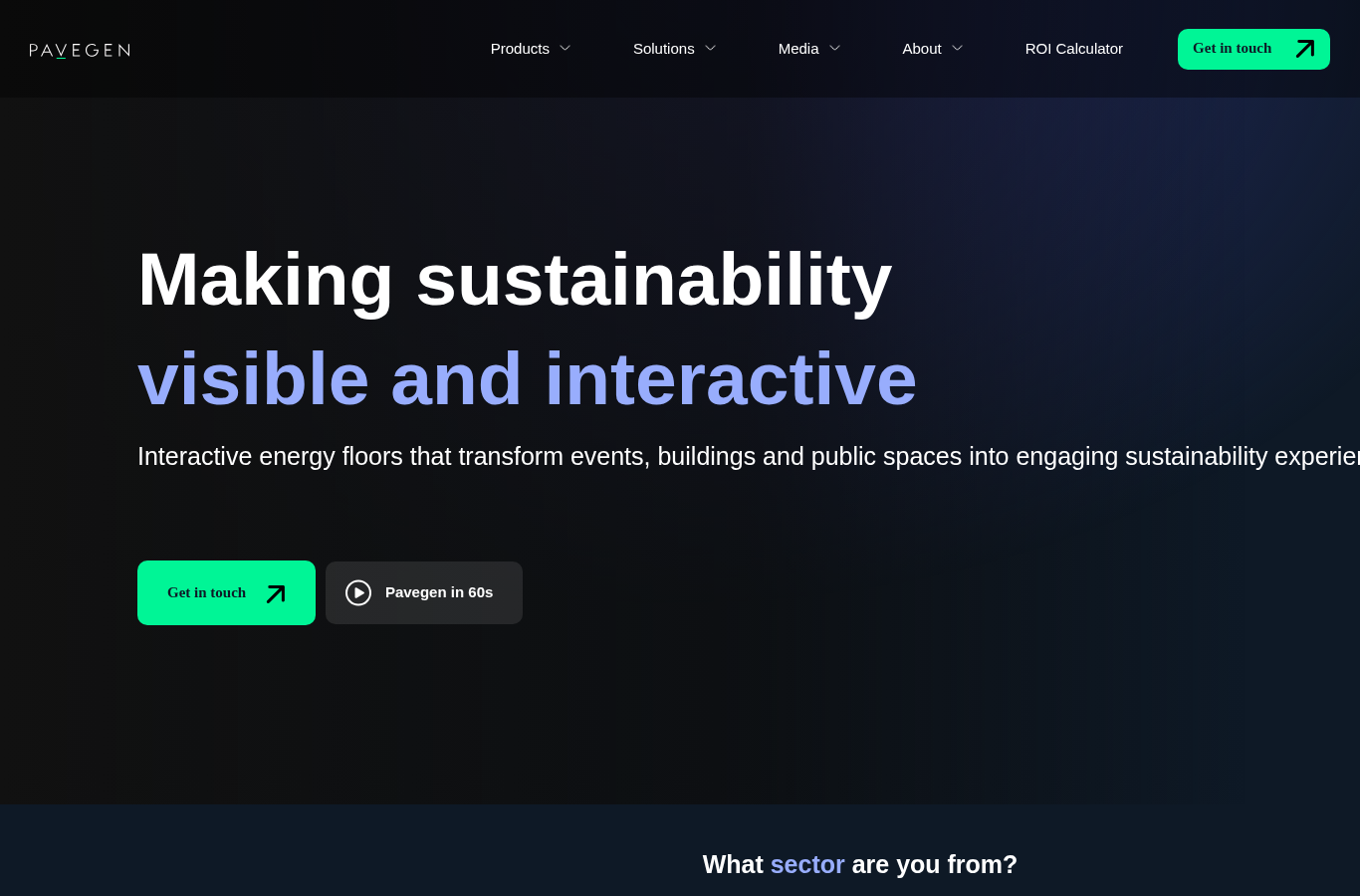This screenshot has width=1360, height=896.
Task: Click the What sector are you from? heading
Action: [x=860, y=864]
